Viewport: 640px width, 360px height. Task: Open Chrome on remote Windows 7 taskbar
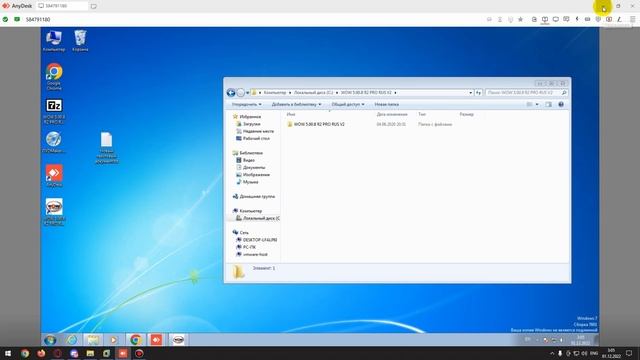point(136,340)
